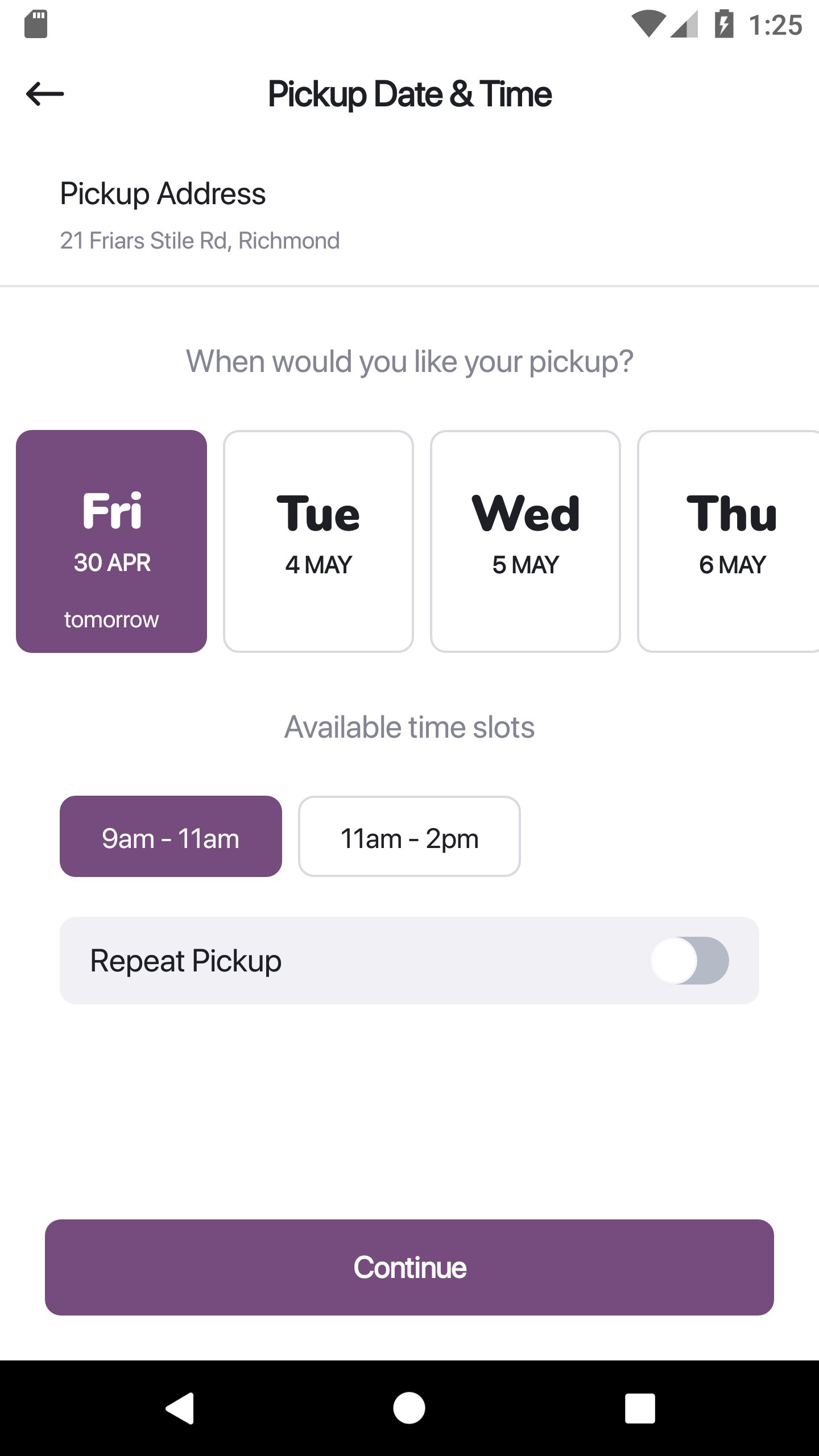
Task: Tap the back arrow icon
Action: pyautogui.click(x=45, y=94)
